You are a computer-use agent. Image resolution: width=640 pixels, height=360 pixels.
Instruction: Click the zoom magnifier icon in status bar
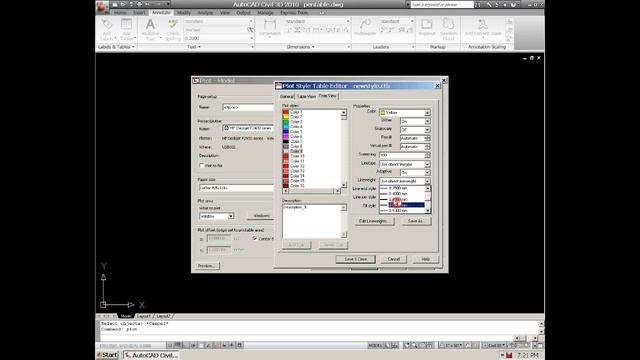(414, 345)
